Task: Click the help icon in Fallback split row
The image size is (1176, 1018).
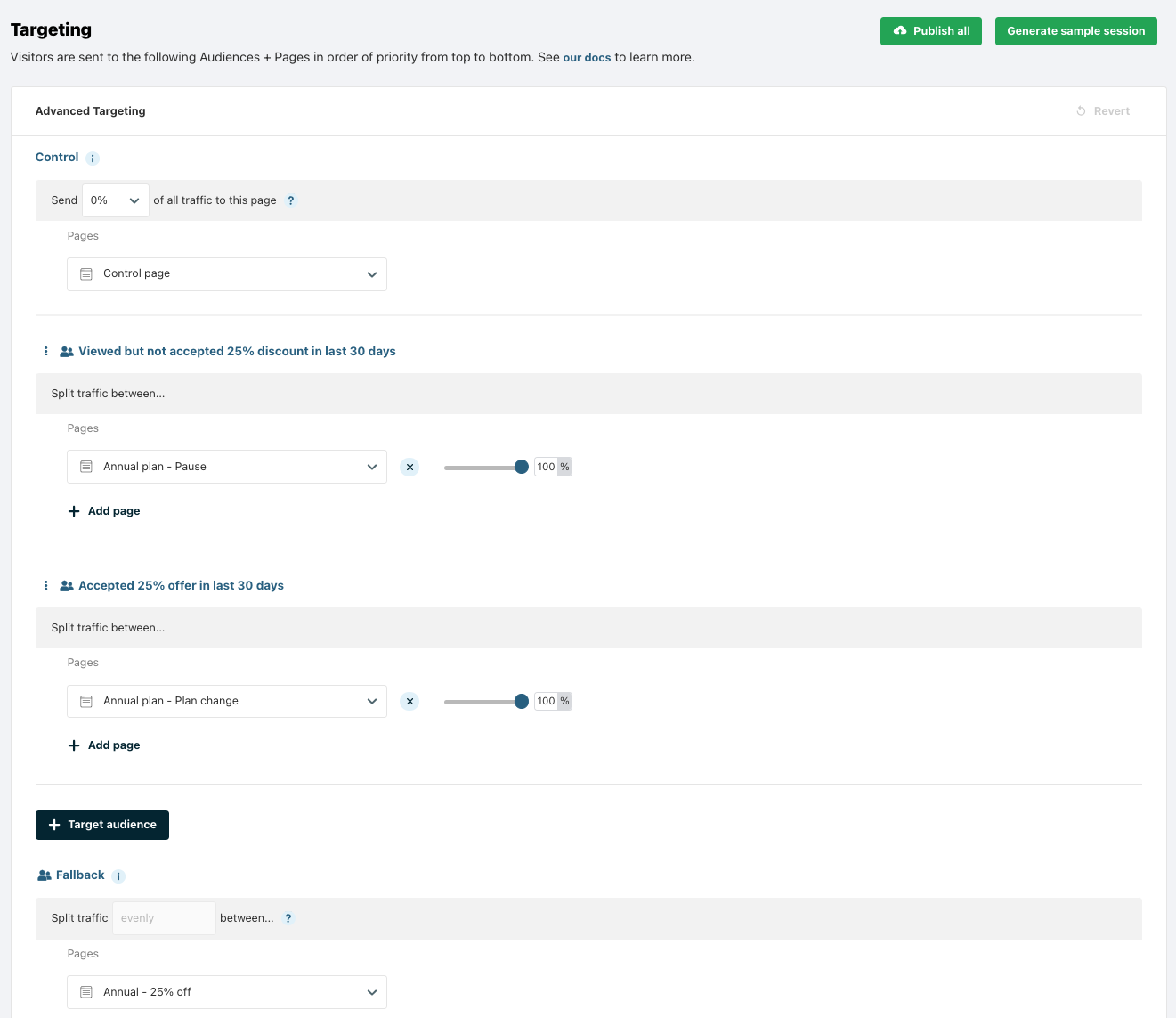Action: [x=288, y=918]
